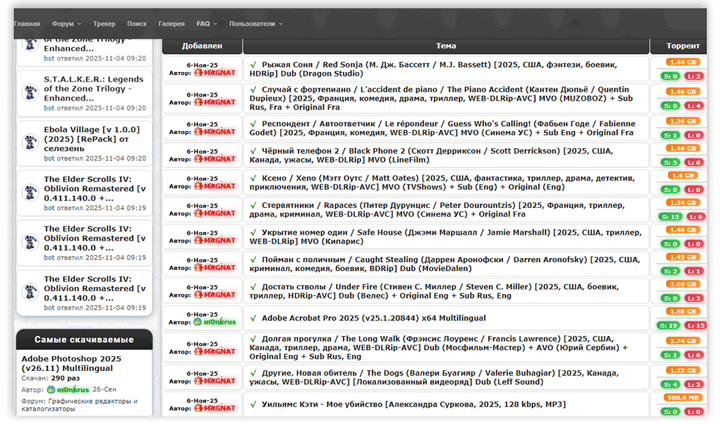This screenshot has width=720, height=424.
Task: Open the Главная navigation item
Action: pyautogui.click(x=27, y=24)
